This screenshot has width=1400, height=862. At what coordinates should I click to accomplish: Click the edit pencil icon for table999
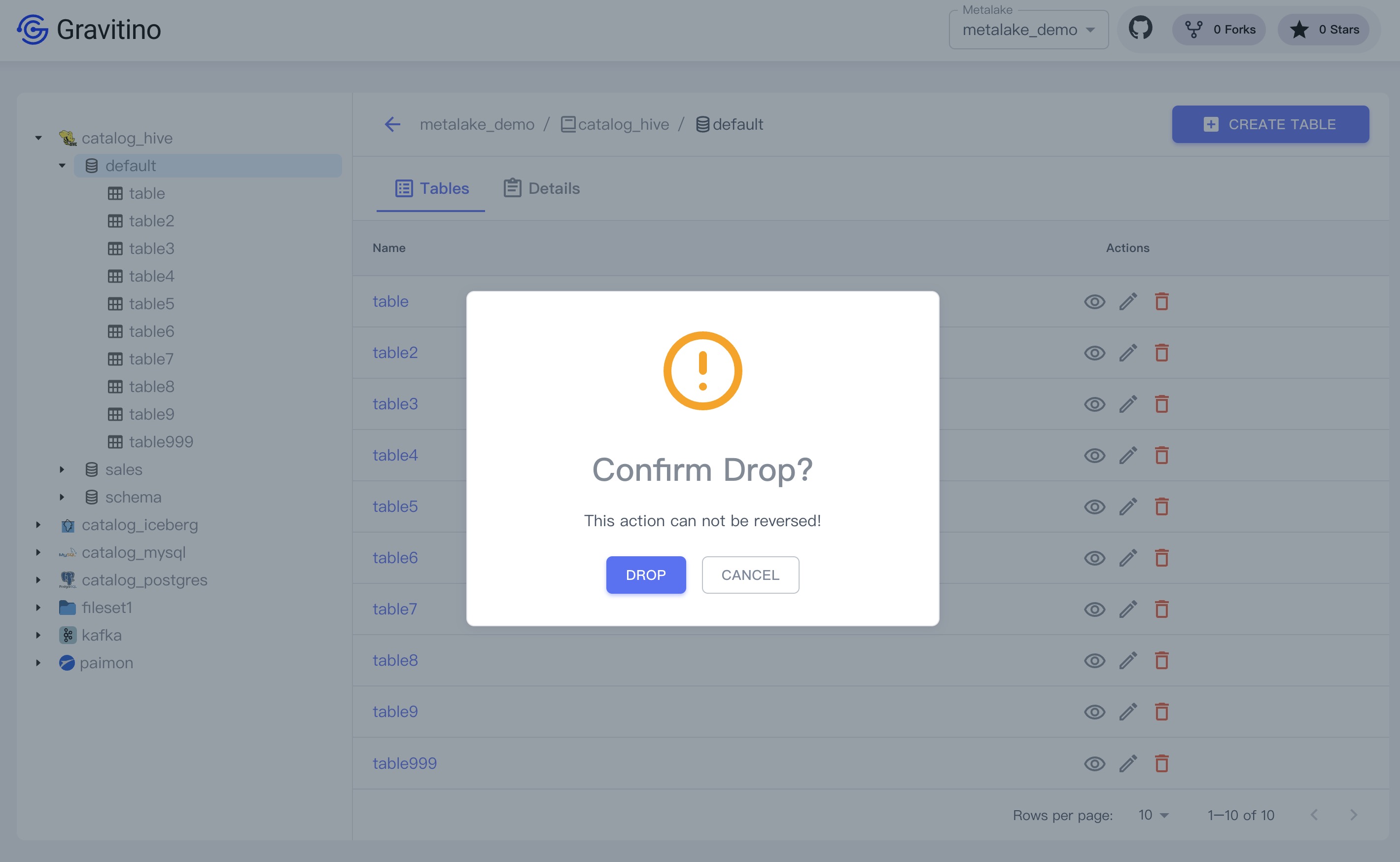click(1128, 763)
